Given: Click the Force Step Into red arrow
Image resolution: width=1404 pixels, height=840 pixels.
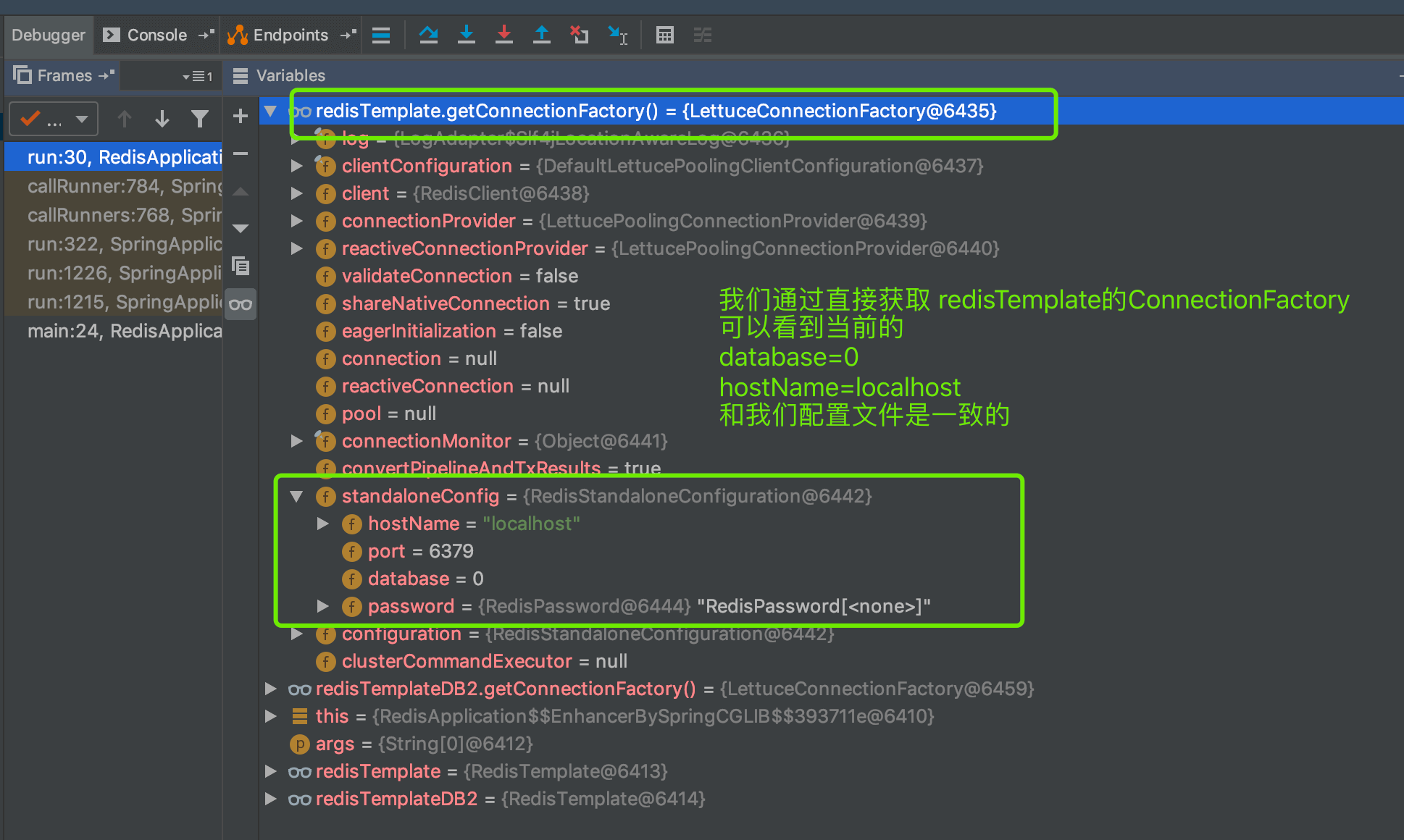Looking at the screenshot, I should click(504, 35).
